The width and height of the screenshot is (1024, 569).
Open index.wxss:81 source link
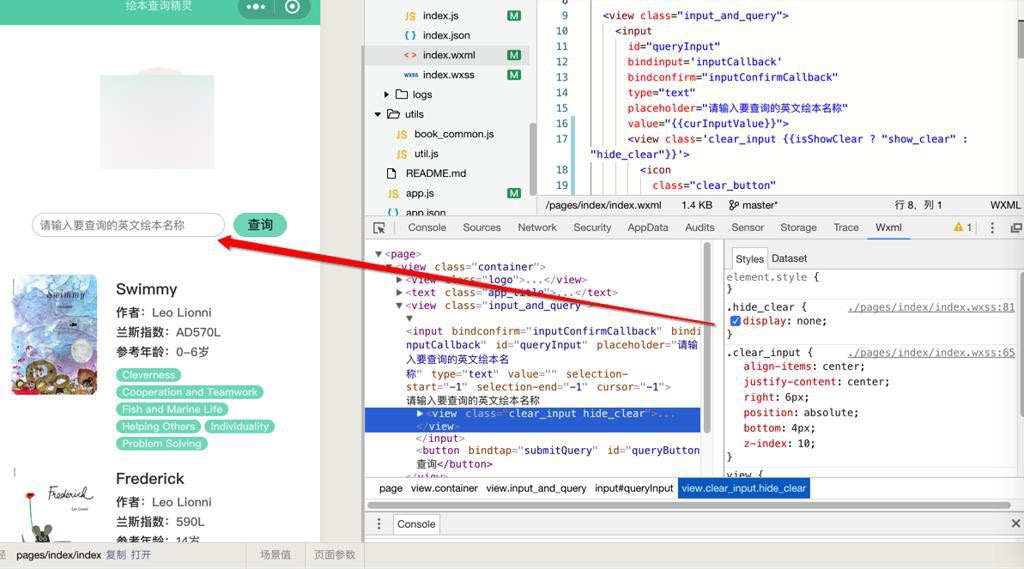coord(931,307)
